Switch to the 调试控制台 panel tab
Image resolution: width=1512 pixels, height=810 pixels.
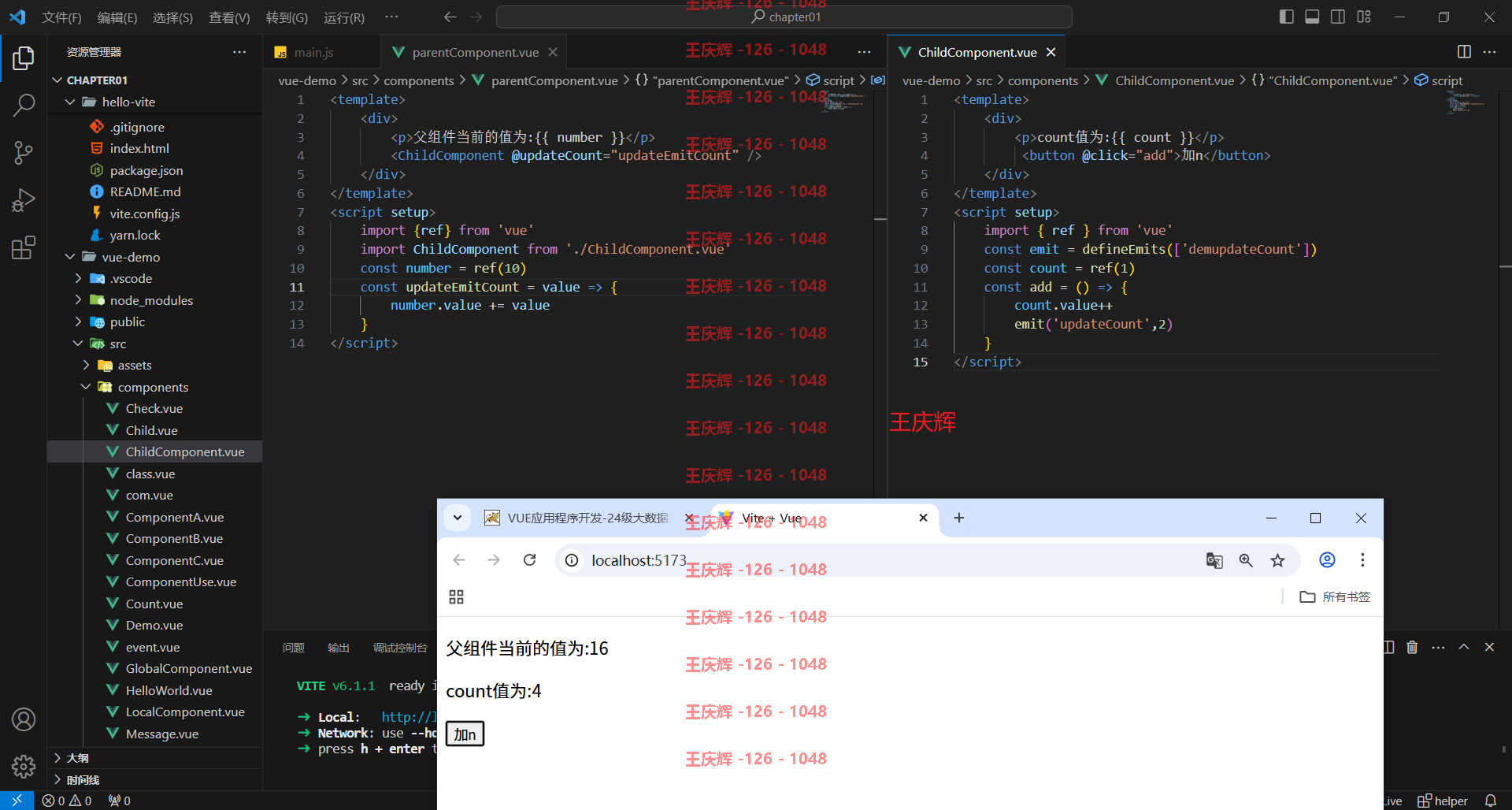pos(400,648)
